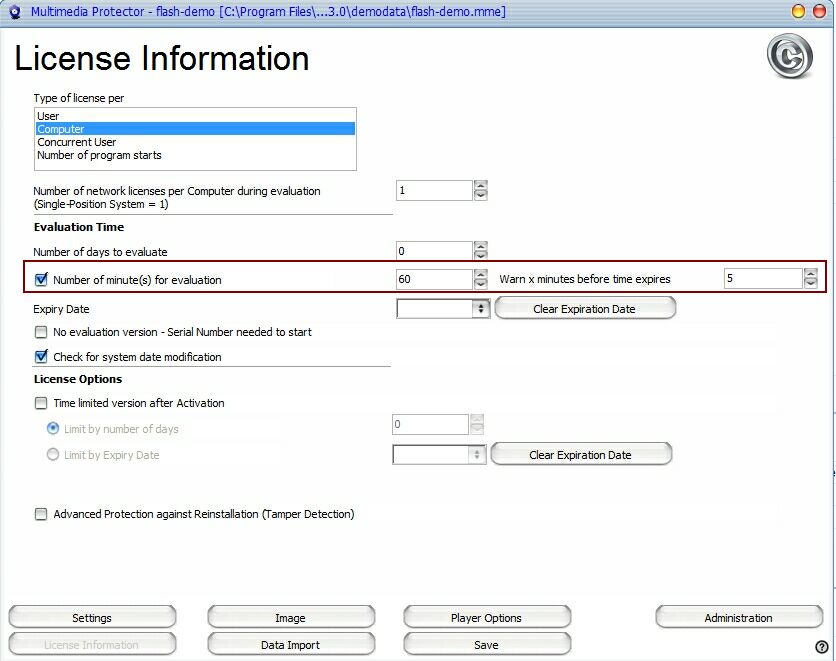Enable No evaluation version checkbox
Viewport: 836px width, 661px height.
[x=41, y=332]
